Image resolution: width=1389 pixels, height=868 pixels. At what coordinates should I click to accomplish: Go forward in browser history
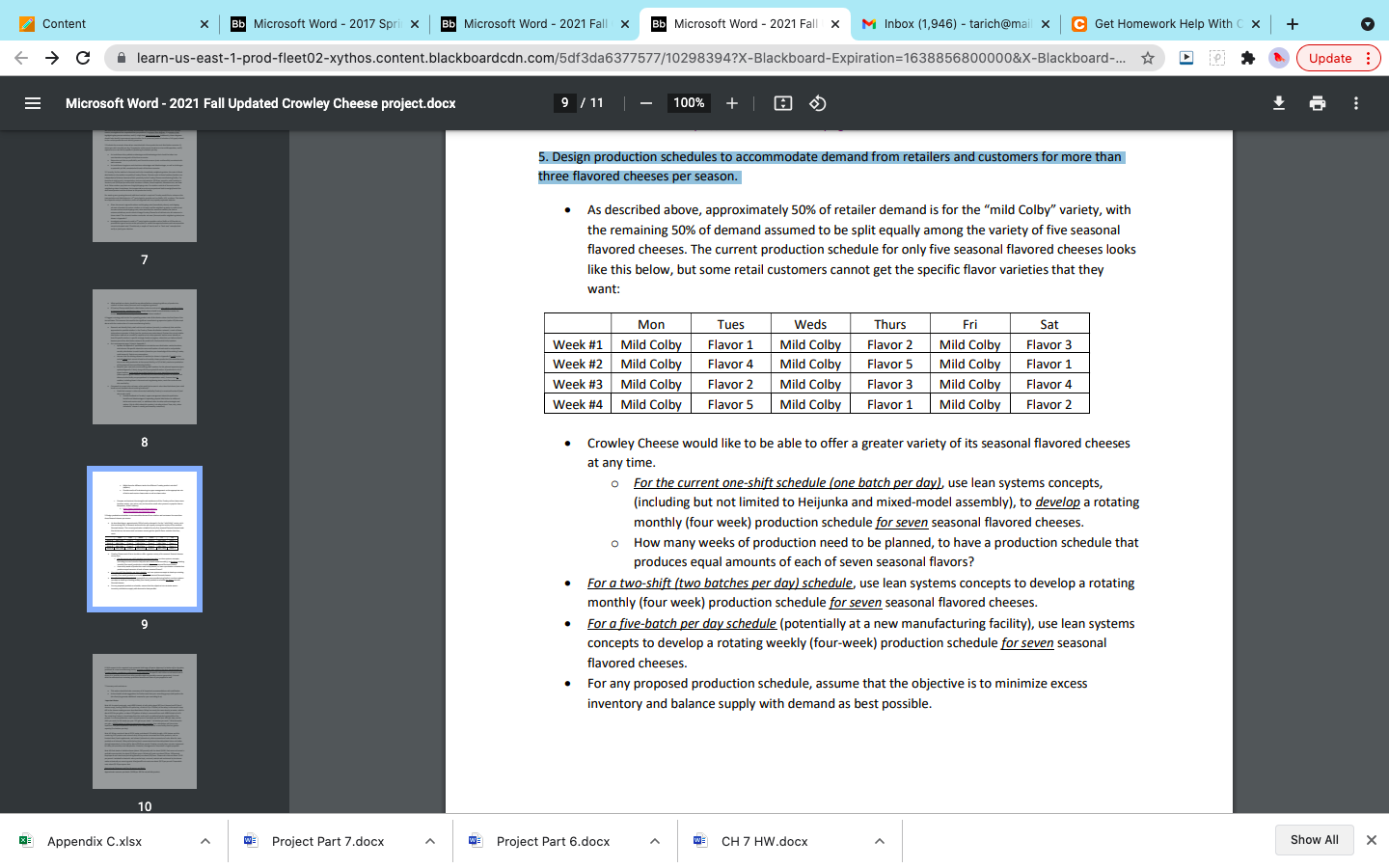click(x=52, y=58)
